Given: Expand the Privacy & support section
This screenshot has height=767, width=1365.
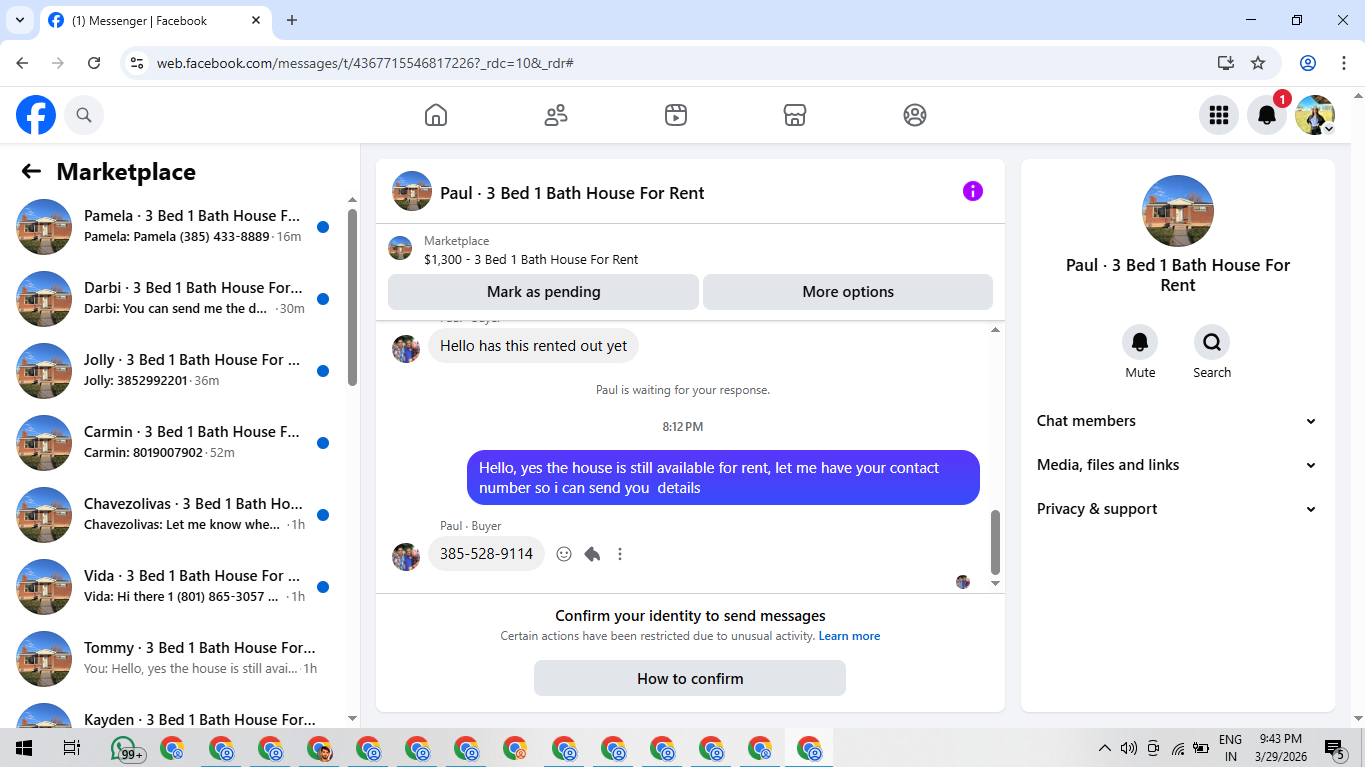Looking at the screenshot, I should [x=1178, y=509].
